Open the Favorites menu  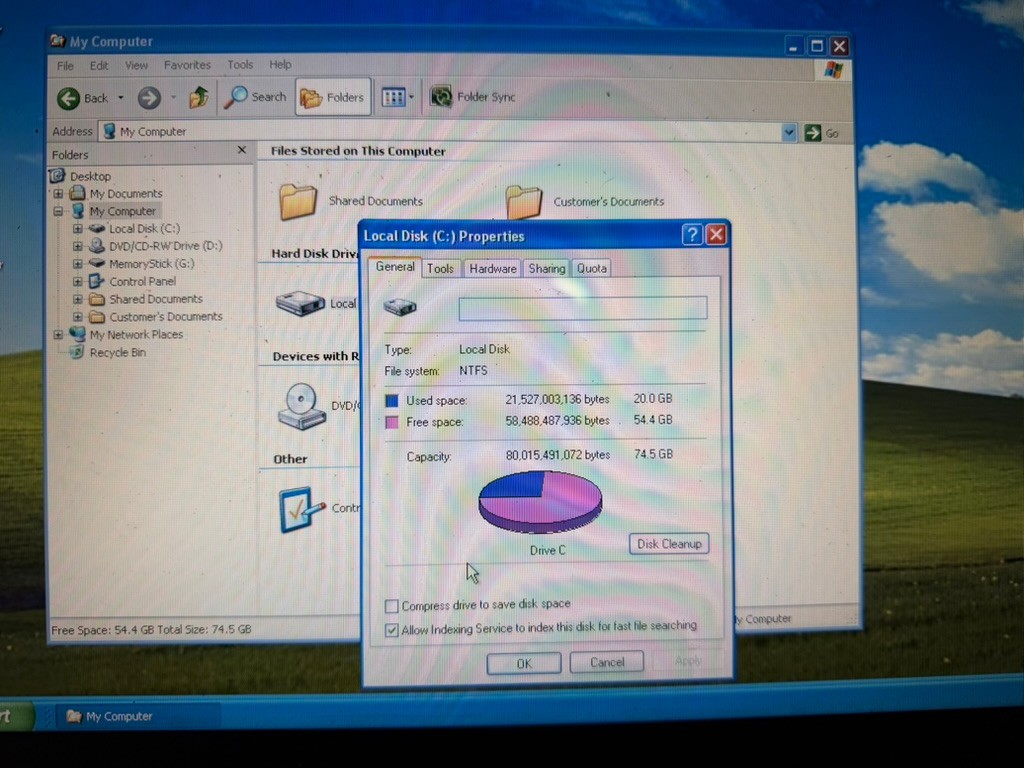[187, 65]
